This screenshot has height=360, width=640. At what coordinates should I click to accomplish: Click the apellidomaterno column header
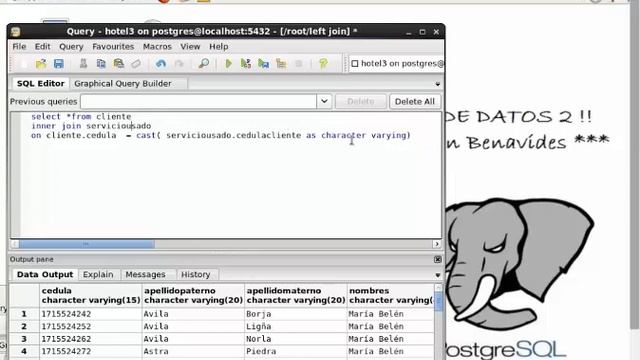pos(296,295)
